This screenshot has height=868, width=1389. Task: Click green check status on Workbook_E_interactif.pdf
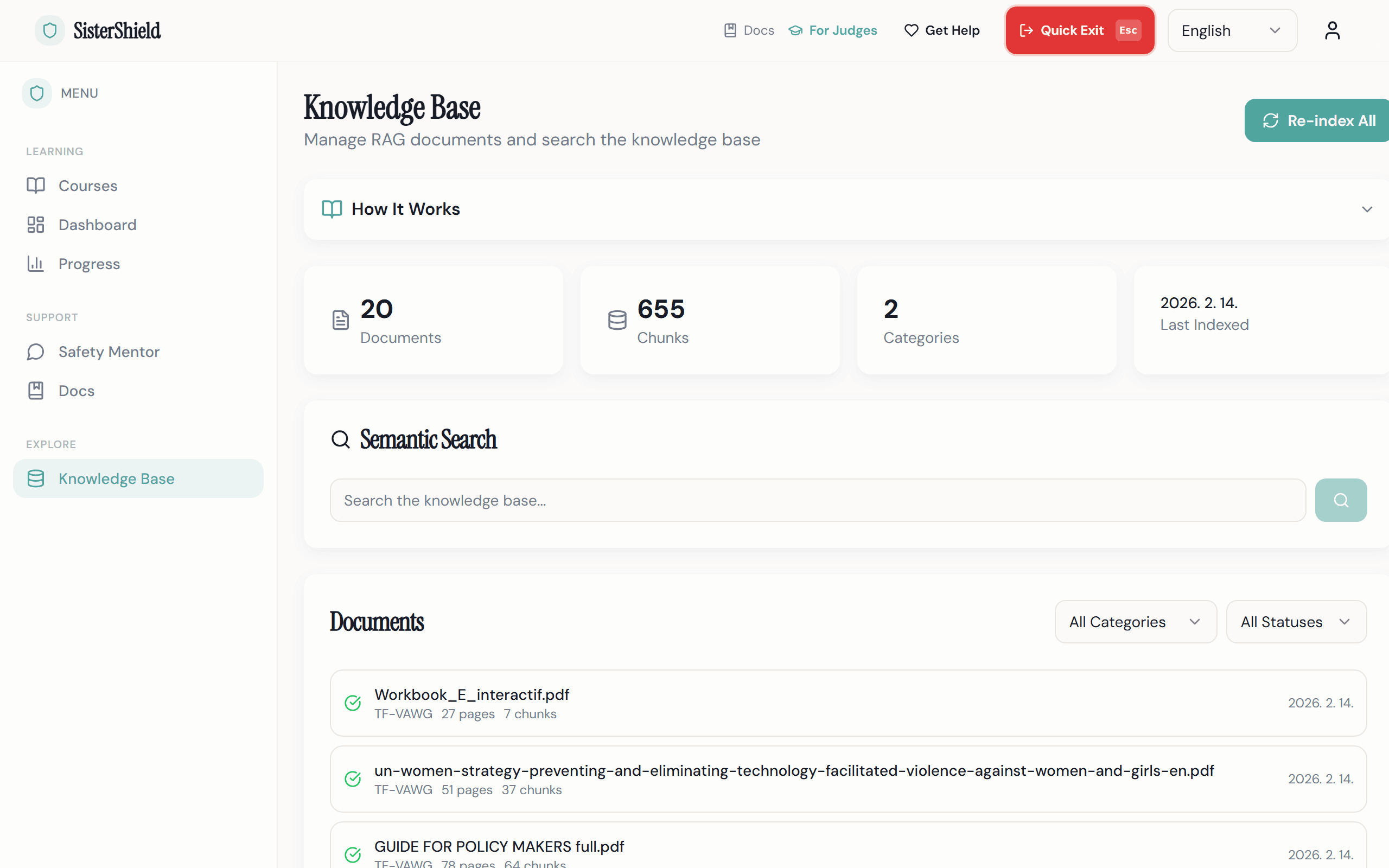[353, 703]
